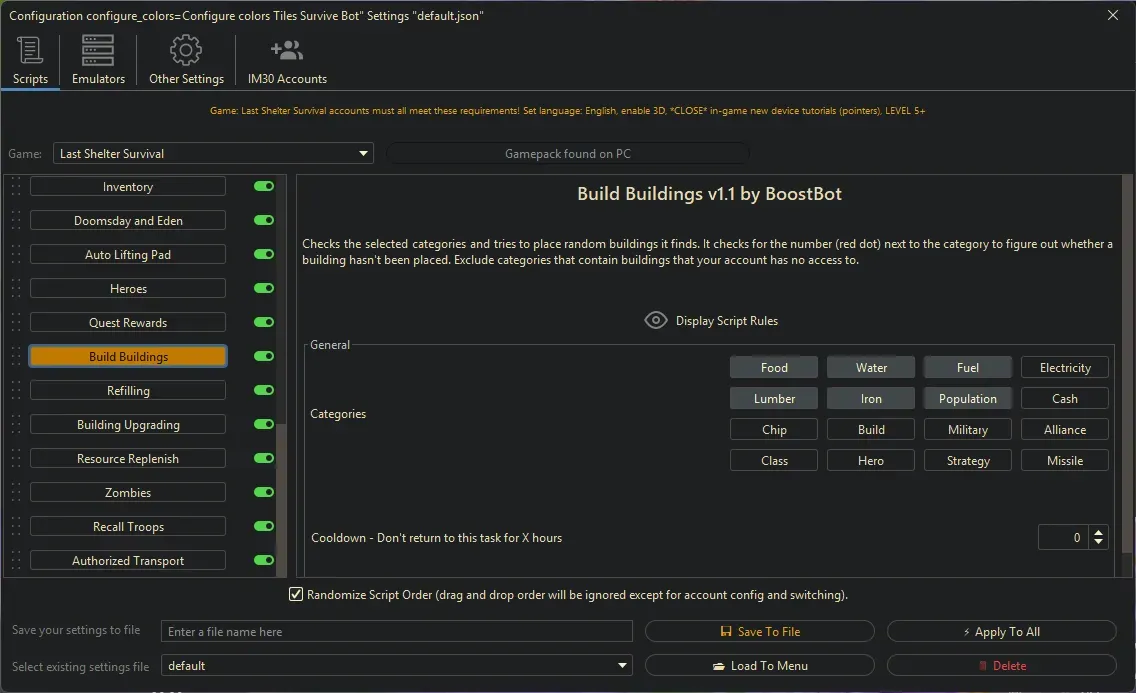The width and height of the screenshot is (1136, 693).
Task: Open the Quest Rewards script
Action: (x=128, y=323)
